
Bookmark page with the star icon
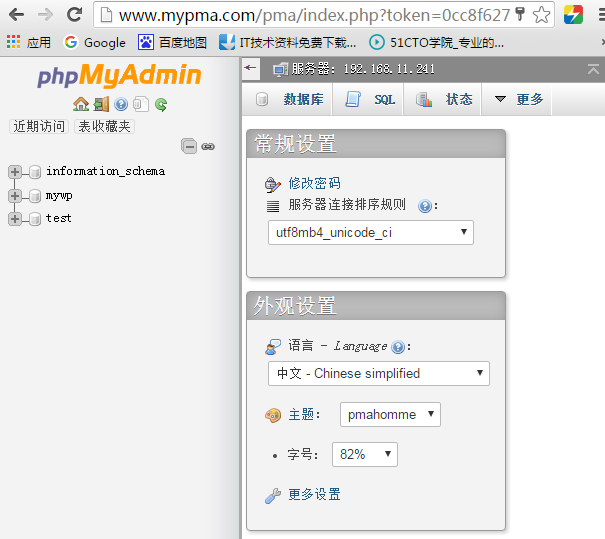pyautogui.click(x=541, y=15)
